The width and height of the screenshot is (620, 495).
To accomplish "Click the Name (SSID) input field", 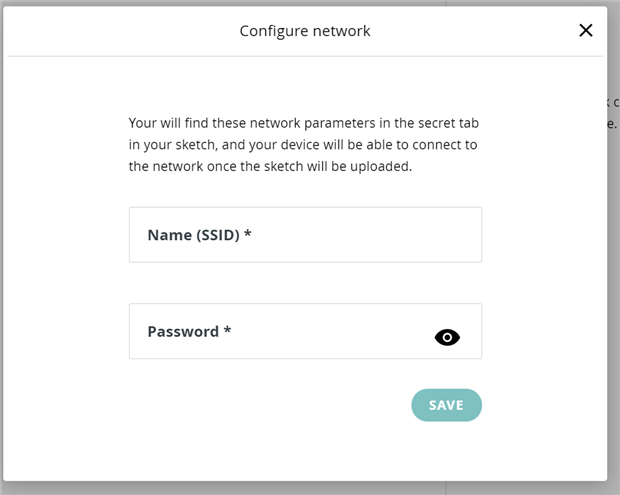I will point(305,235).
